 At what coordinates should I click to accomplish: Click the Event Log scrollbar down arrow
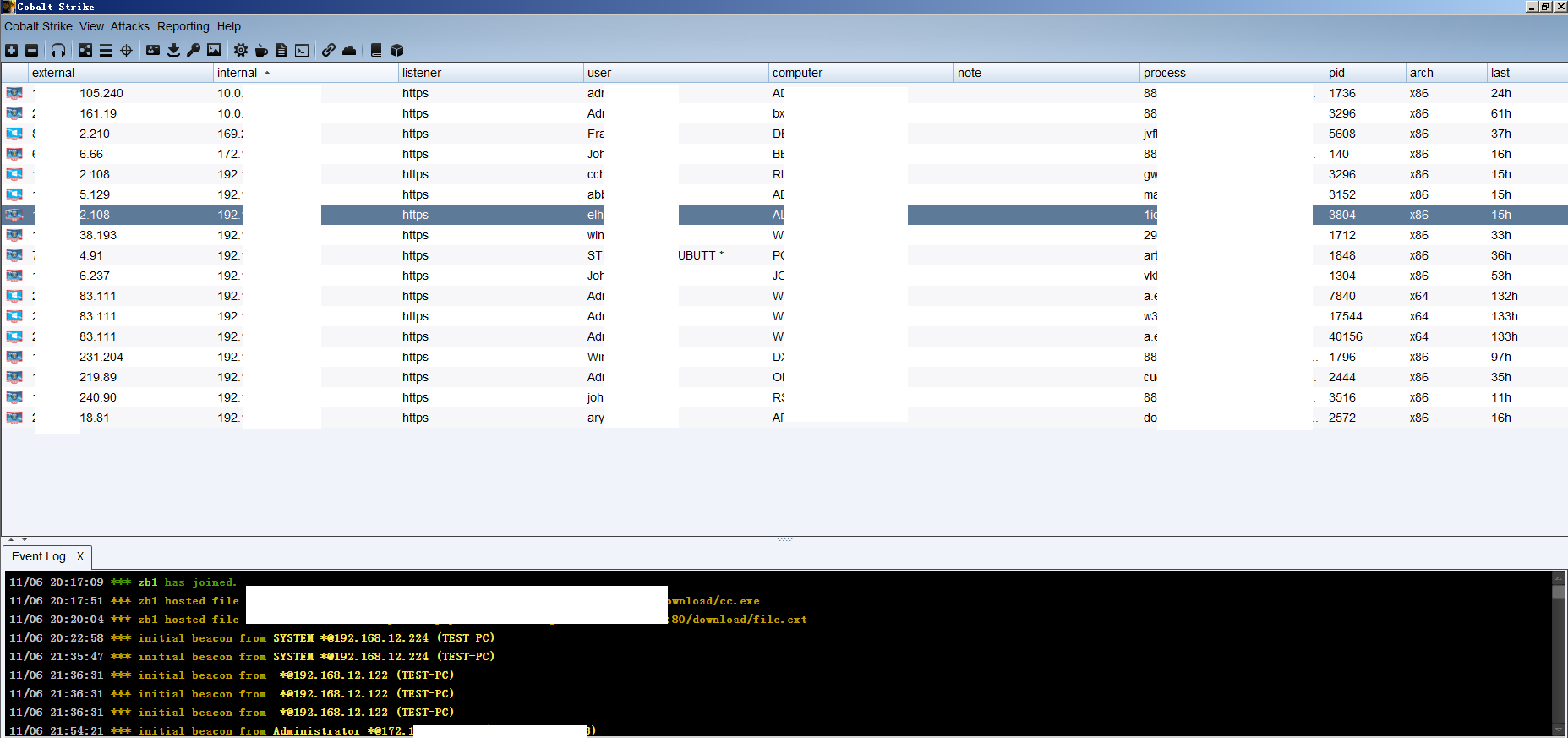(1559, 730)
